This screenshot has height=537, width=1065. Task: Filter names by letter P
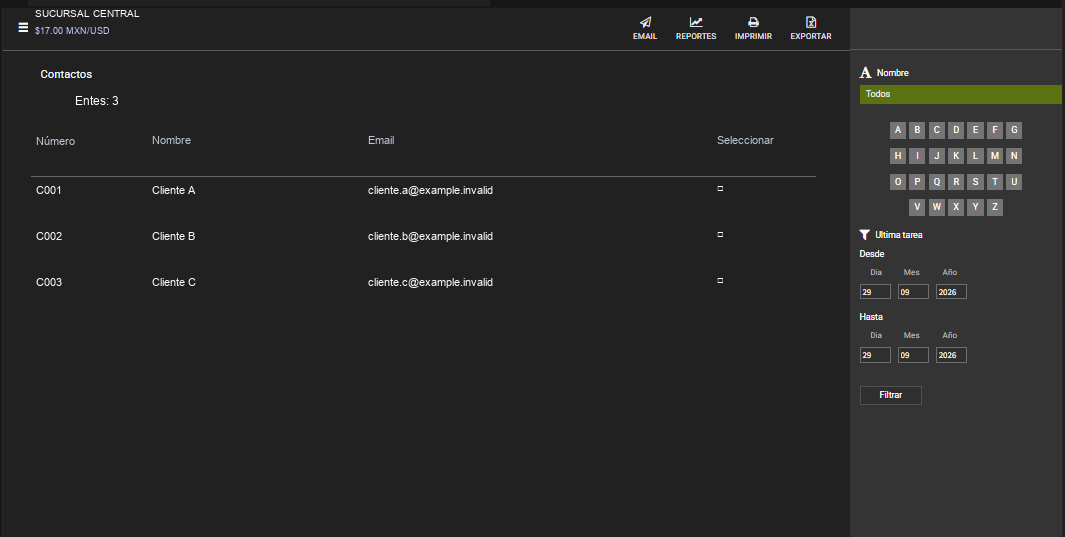(917, 182)
